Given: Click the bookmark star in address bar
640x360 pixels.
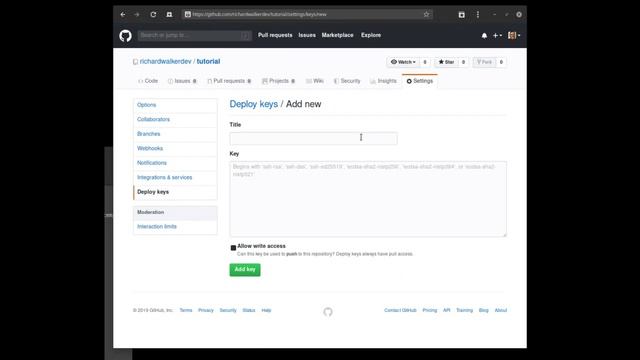Looking at the screenshot, I should click(x=426, y=14).
